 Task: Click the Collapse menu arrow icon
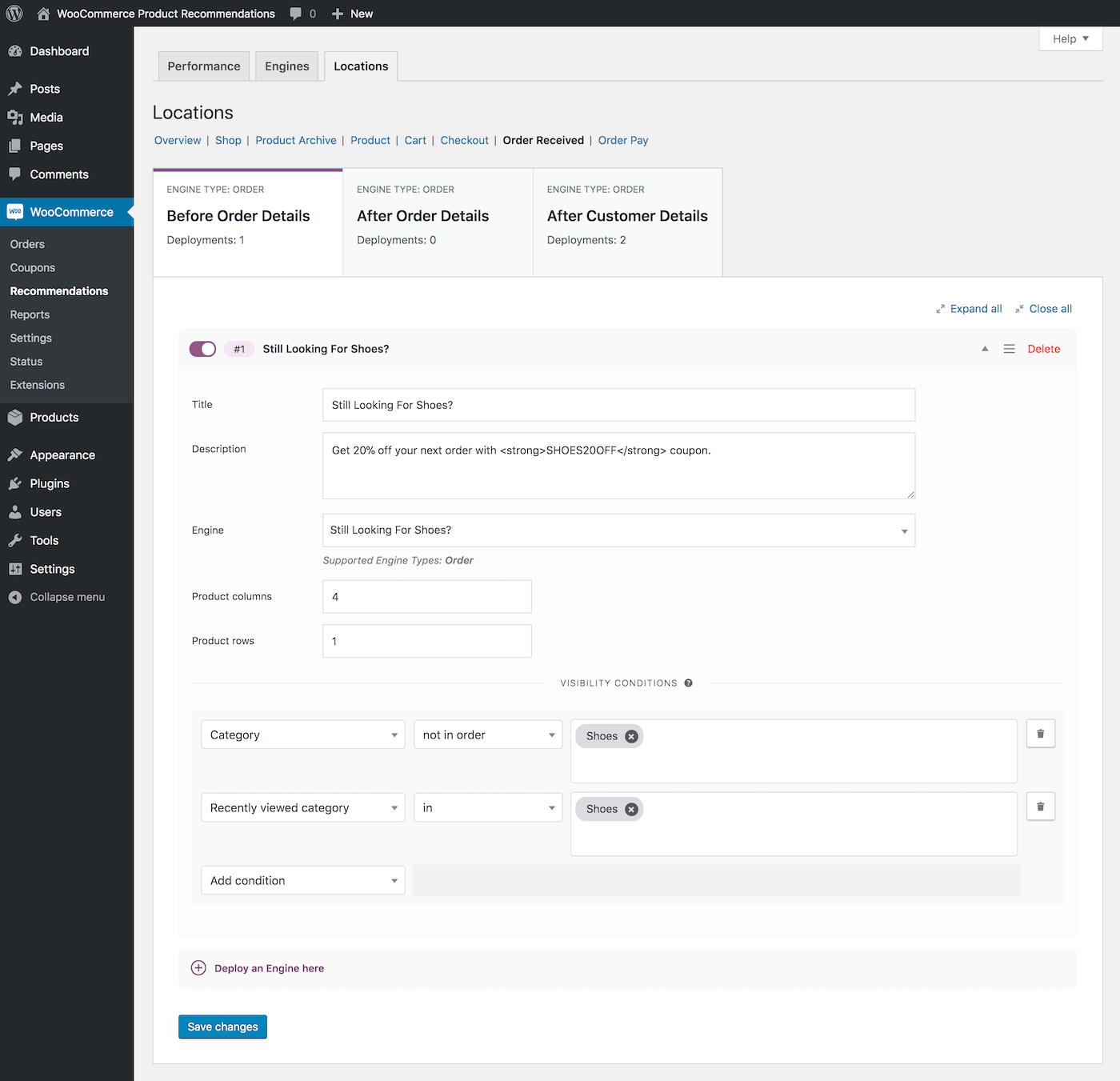coord(15,597)
